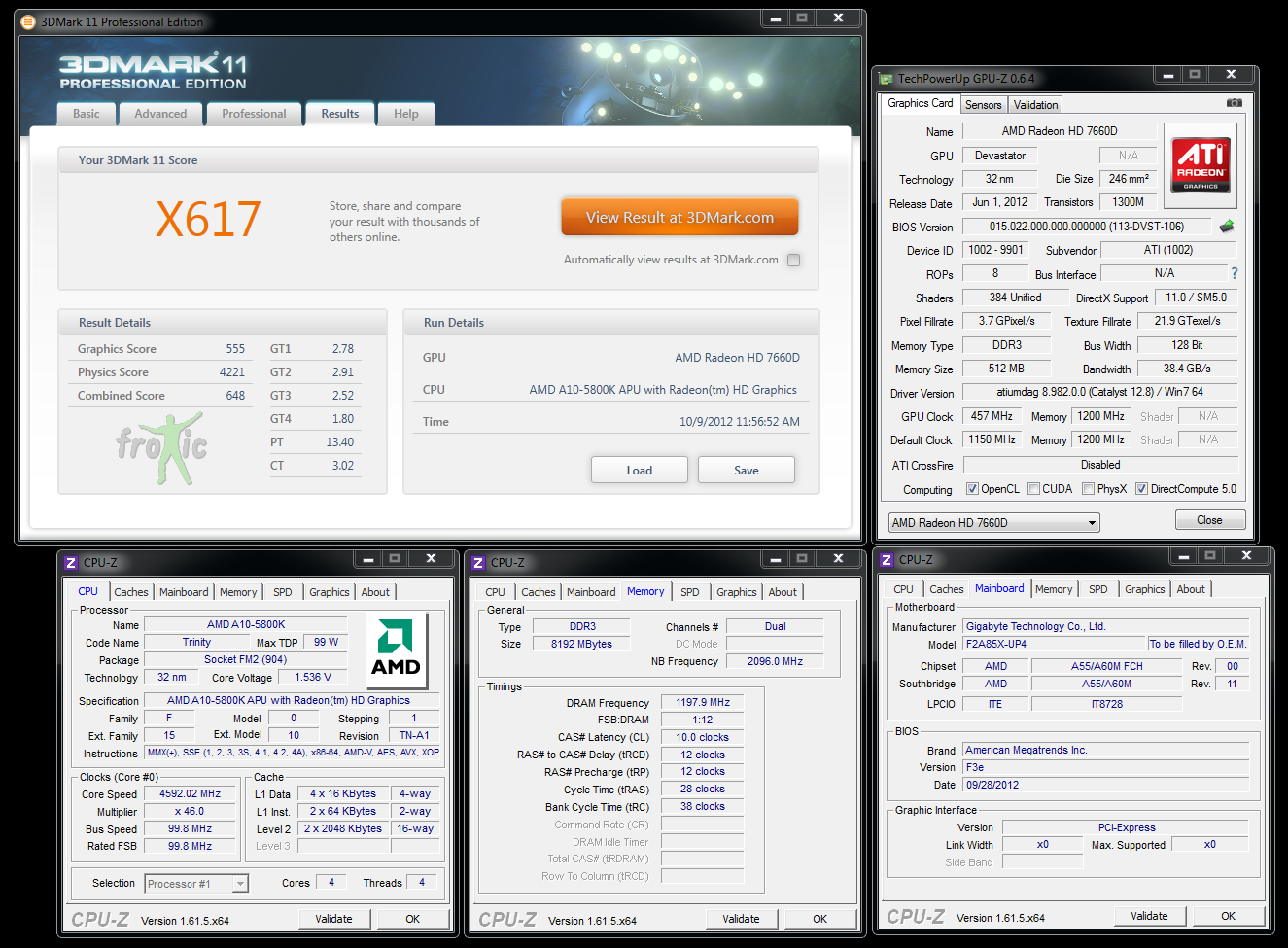Toggle the PhysX checkbox in GPU-Z
Image resolution: width=1288 pixels, height=948 pixels.
tap(1088, 489)
